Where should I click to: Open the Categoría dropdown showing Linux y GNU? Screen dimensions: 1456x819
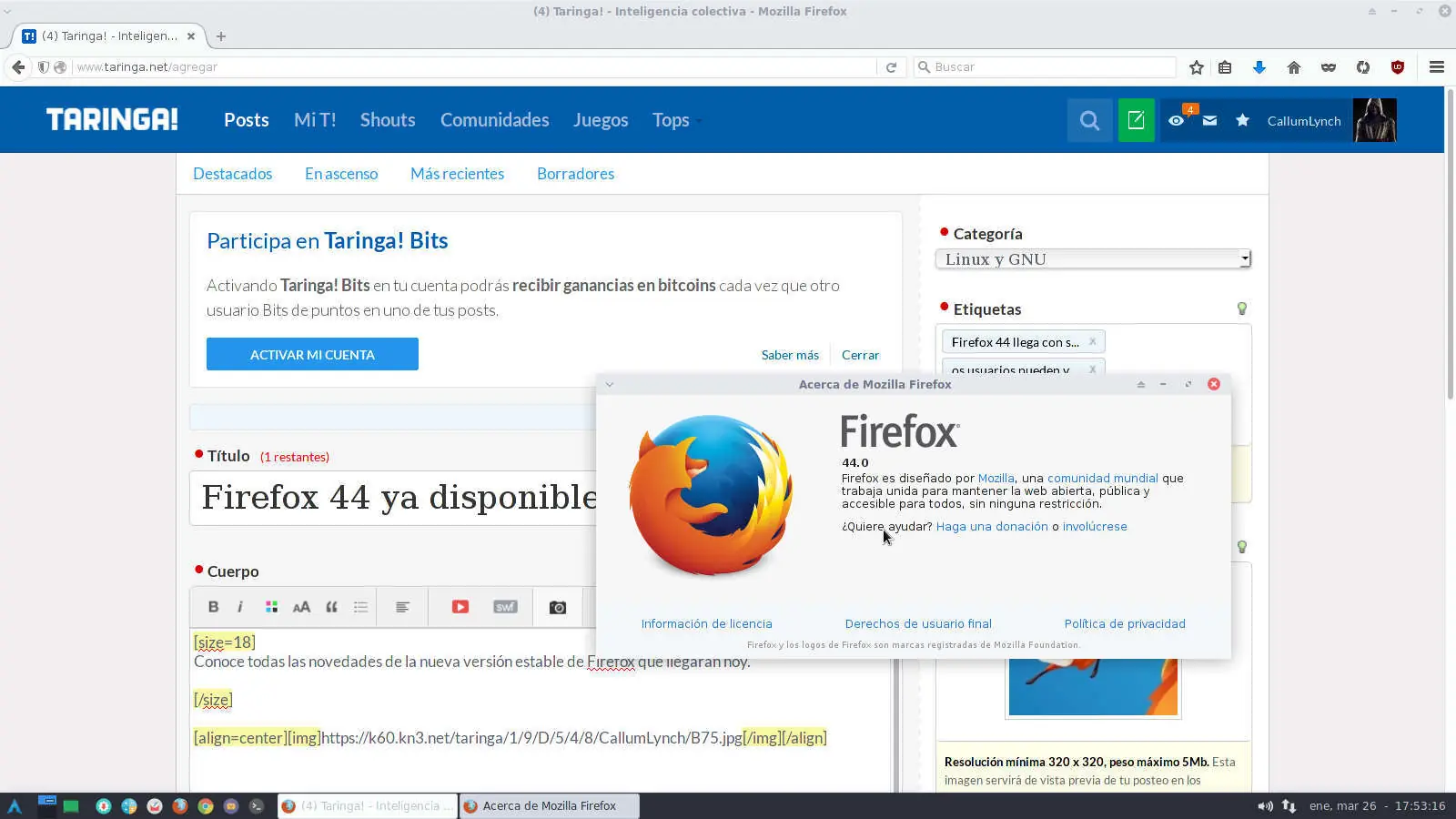[x=1092, y=258]
